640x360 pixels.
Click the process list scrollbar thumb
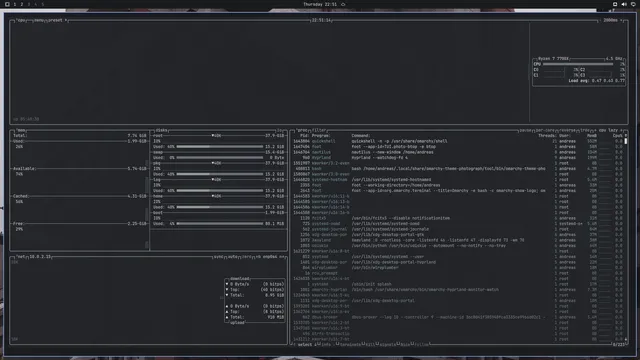point(626,141)
